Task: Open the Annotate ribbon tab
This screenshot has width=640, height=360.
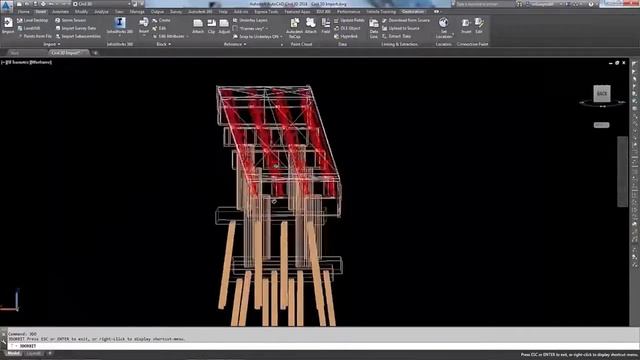Action: tap(60, 12)
